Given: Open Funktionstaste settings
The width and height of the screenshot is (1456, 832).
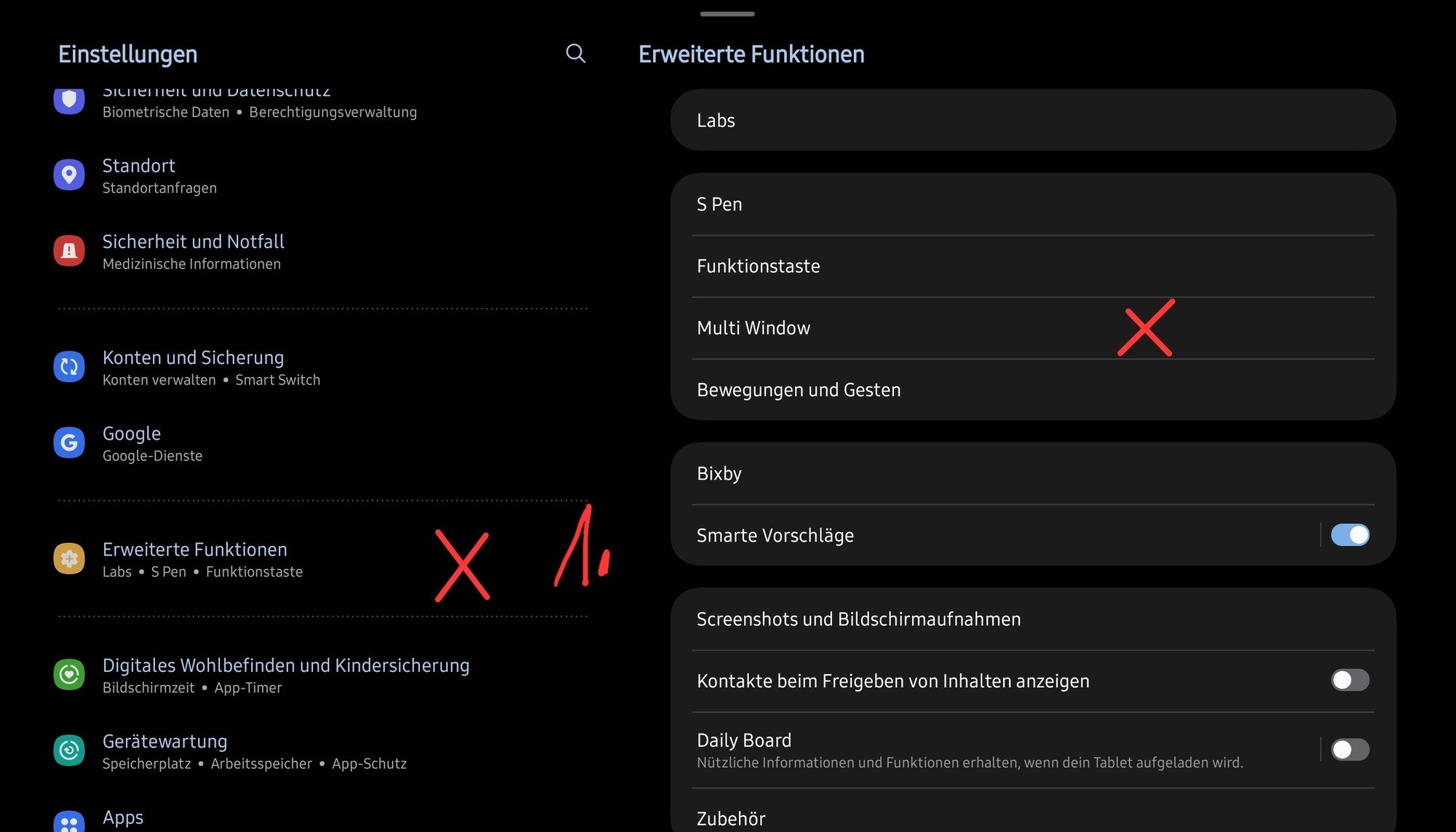Looking at the screenshot, I should 1033,266.
